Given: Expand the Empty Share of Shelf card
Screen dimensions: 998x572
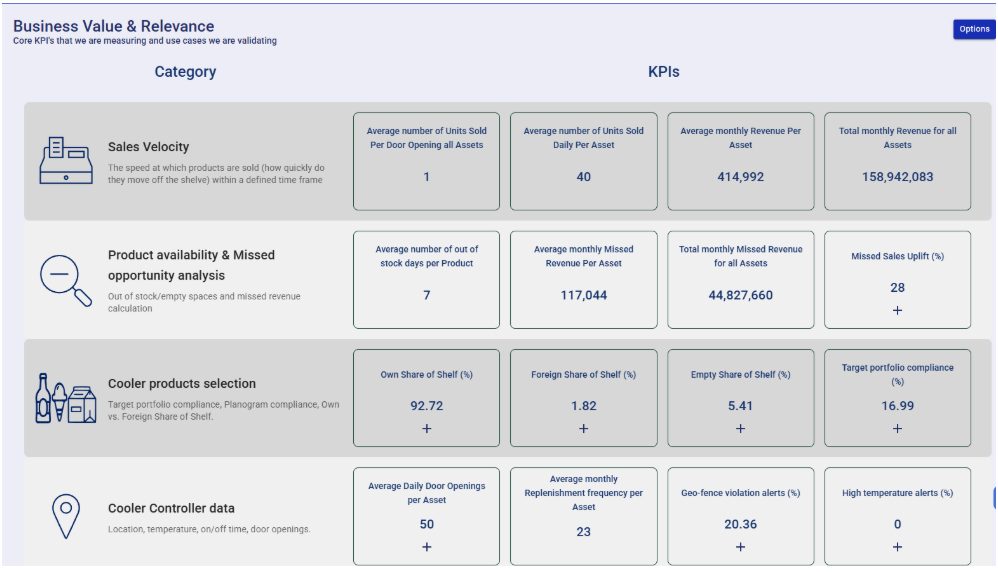Looking at the screenshot, I should [740, 428].
